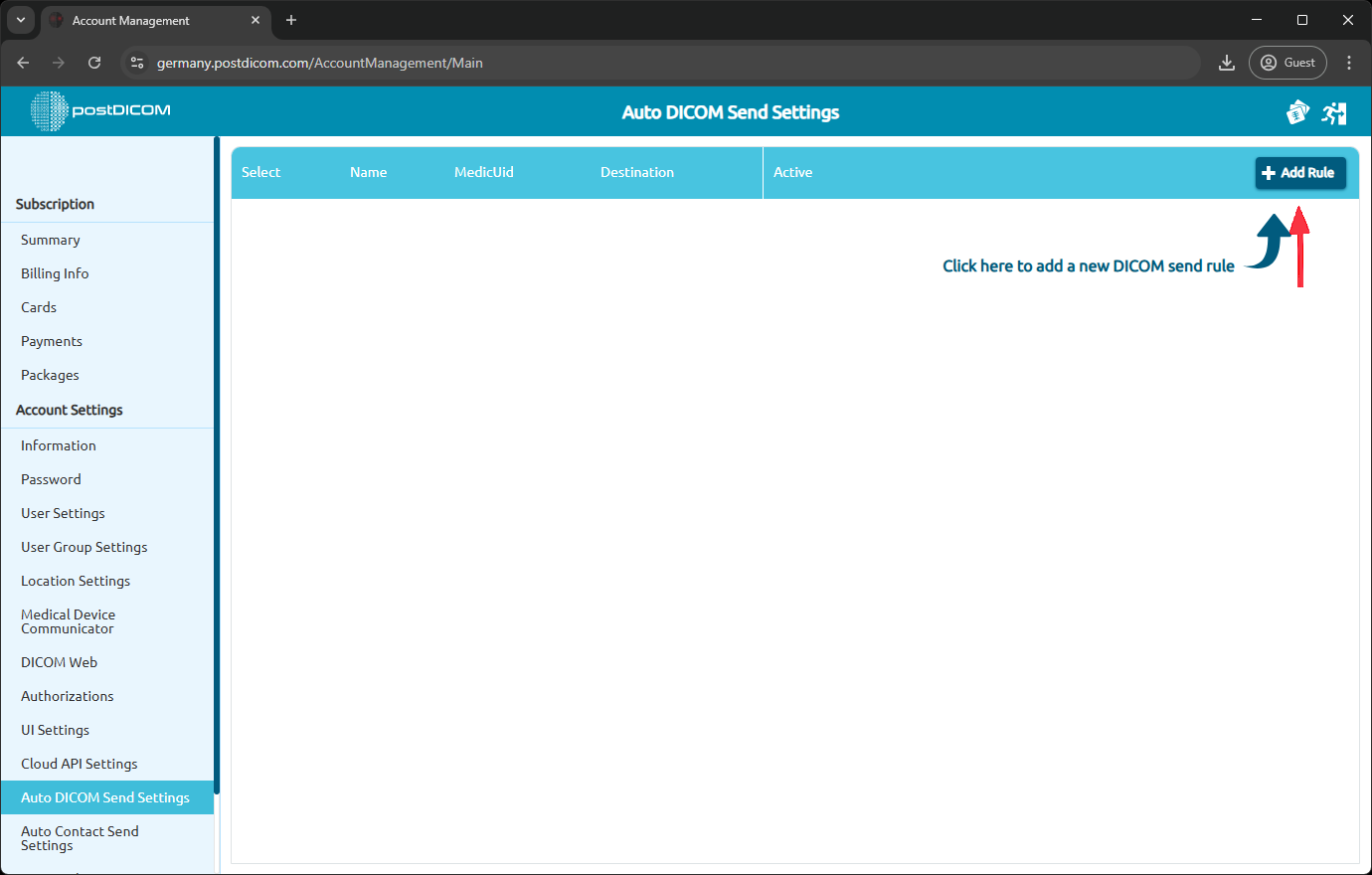Reload the page with the refresh icon

point(94,62)
